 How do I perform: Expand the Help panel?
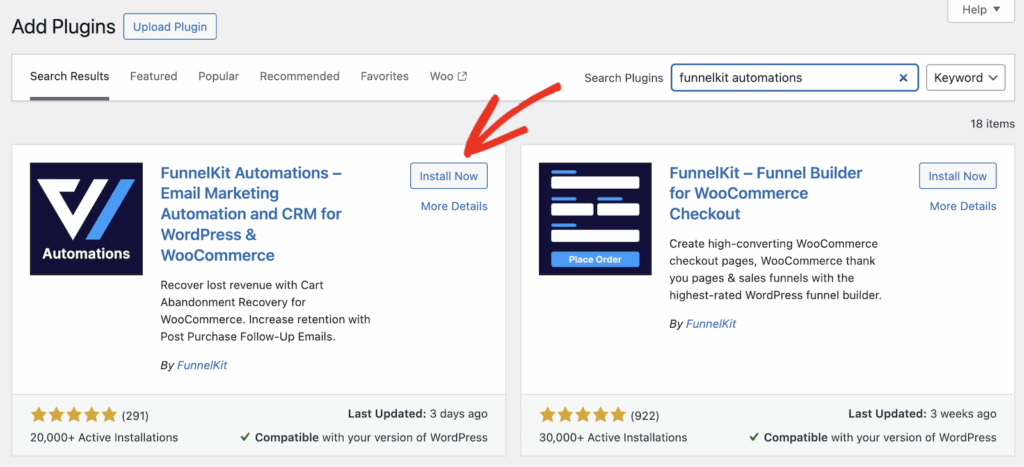[981, 10]
